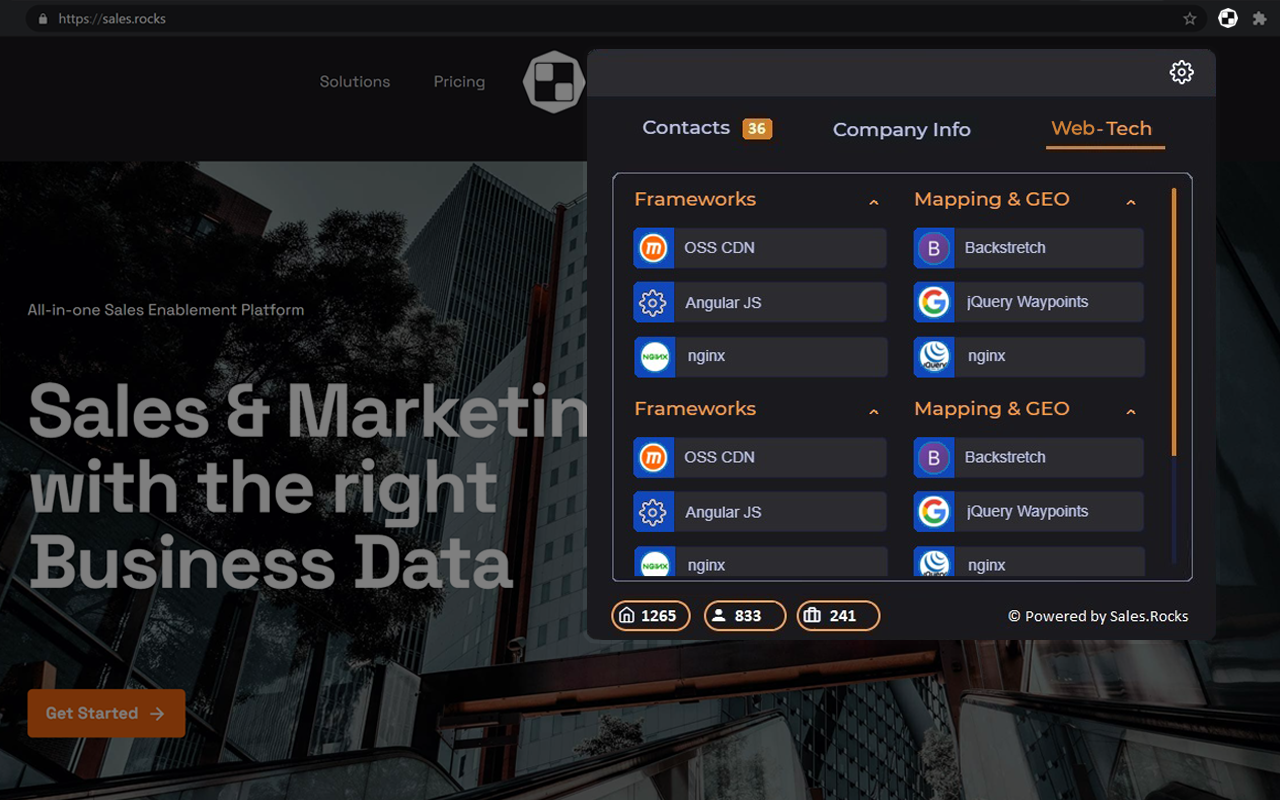Collapse the lower Frameworks section chevron
This screenshot has height=800, width=1280.
(873, 411)
